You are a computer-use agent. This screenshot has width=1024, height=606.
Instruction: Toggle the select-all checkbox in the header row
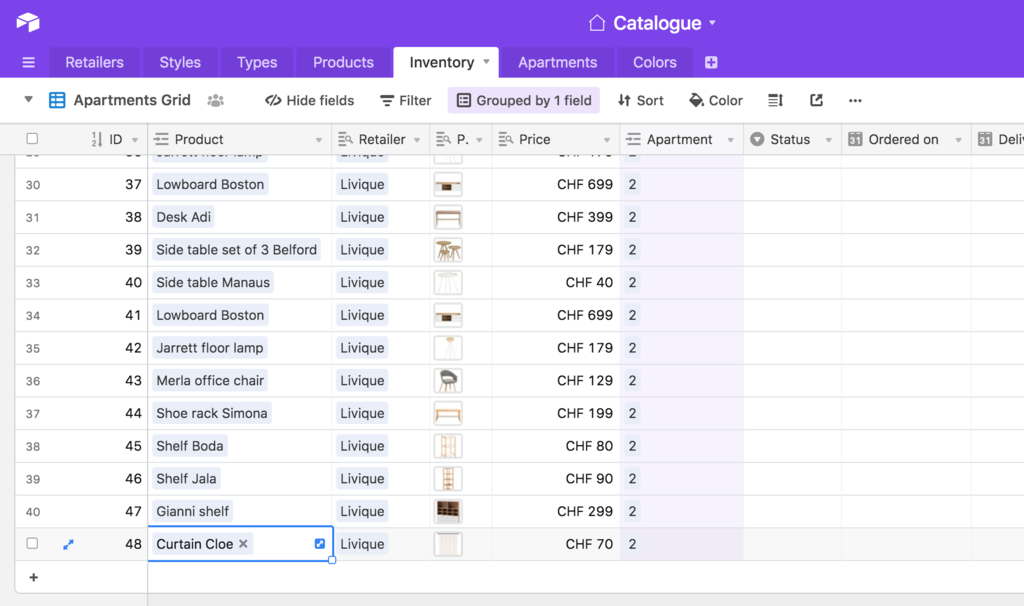click(32, 139)
